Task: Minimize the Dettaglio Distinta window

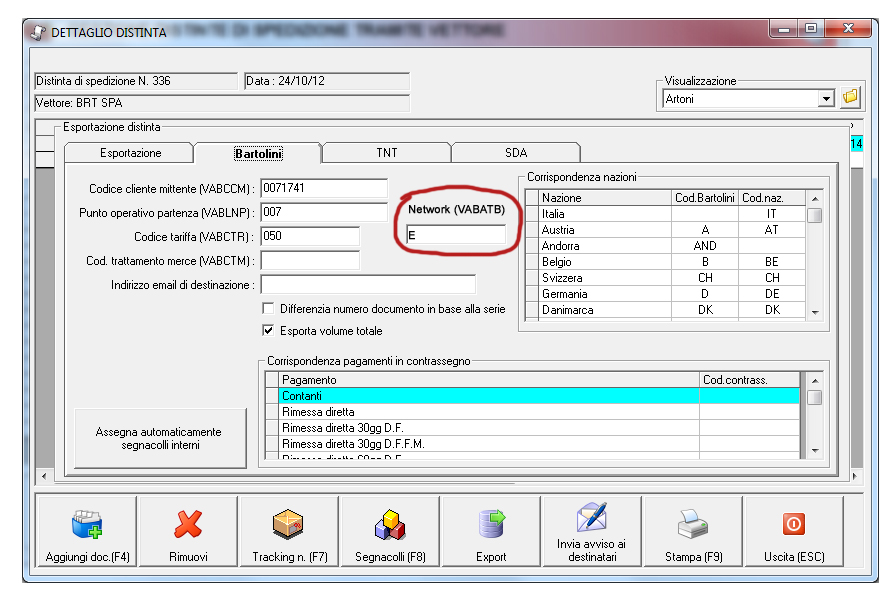Action: 784,29
